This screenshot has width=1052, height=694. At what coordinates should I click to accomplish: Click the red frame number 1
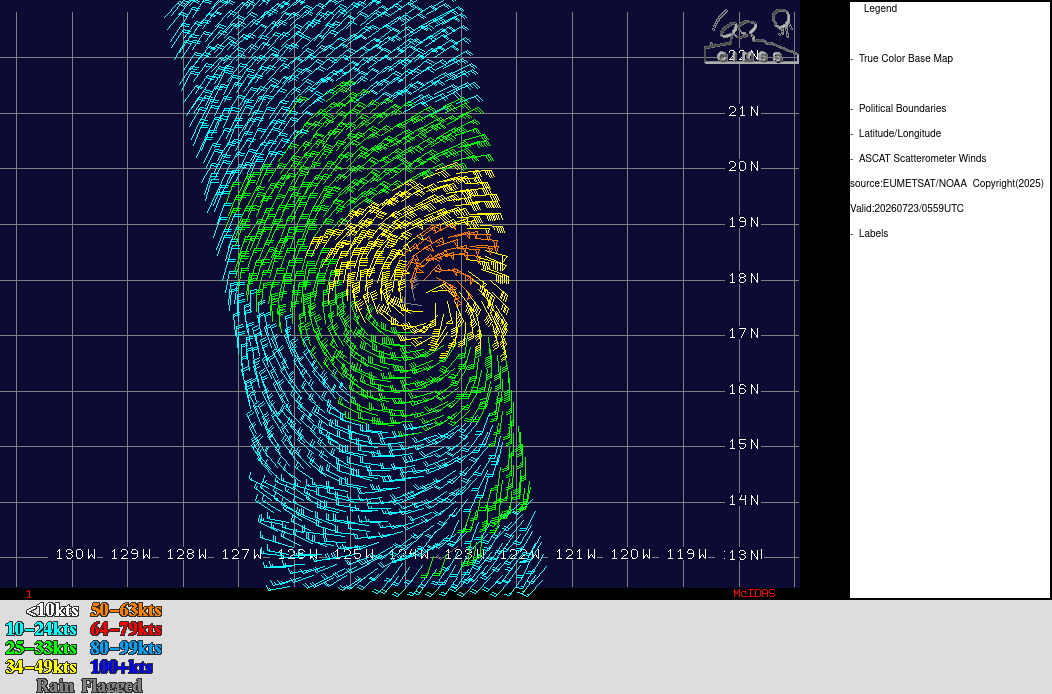tap(29, 594)
